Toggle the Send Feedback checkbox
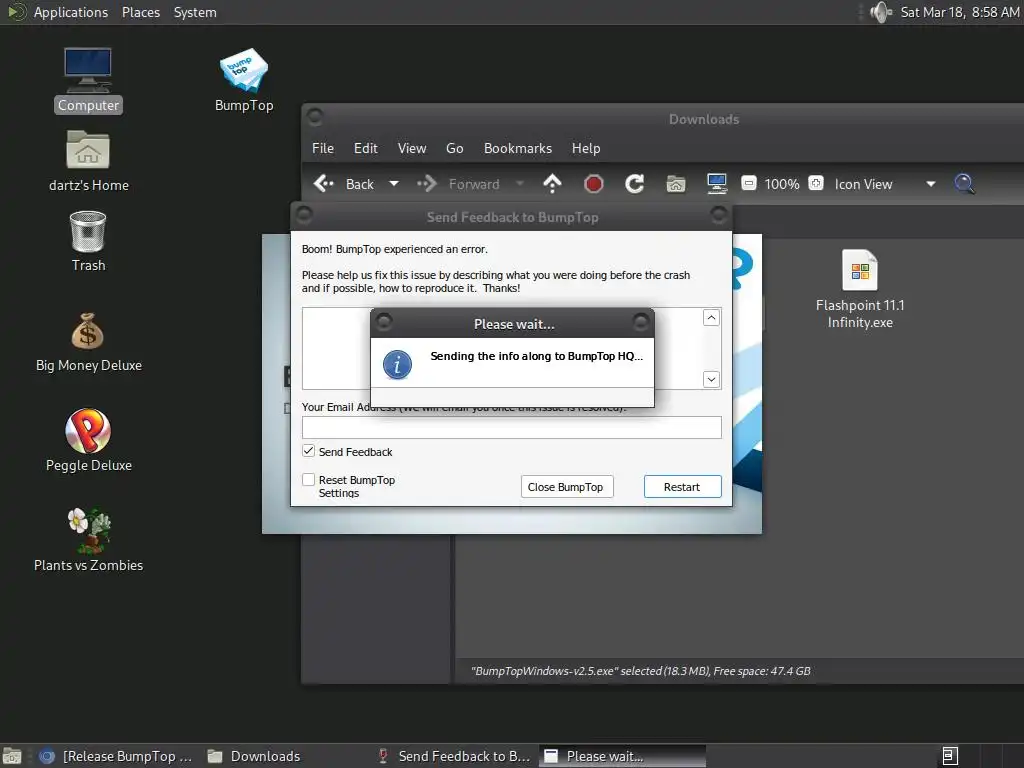Viewport: 1024px width, 768px height. pos(309,451)
